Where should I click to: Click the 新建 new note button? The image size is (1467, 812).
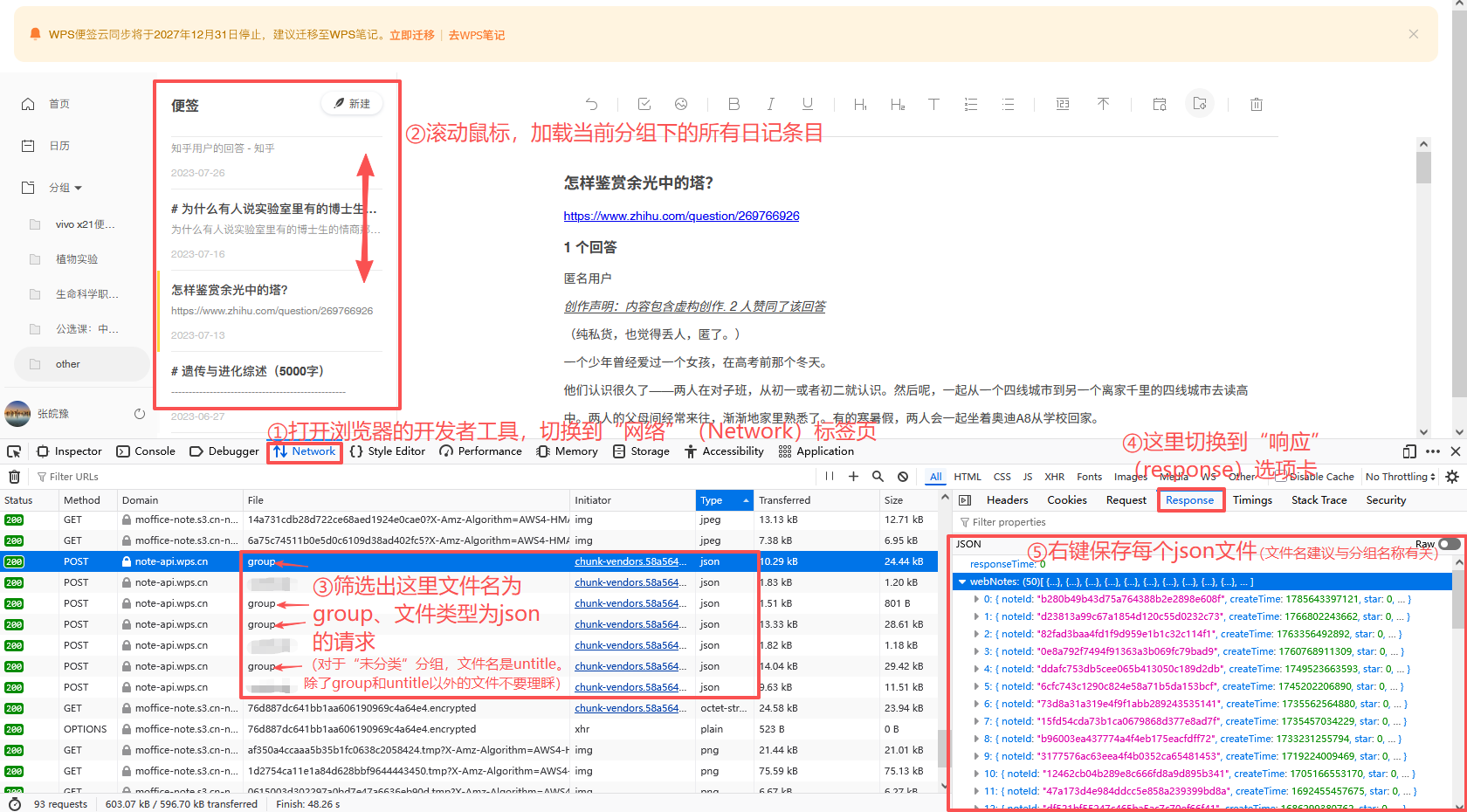pyautogui.click(x=352, y=104)
